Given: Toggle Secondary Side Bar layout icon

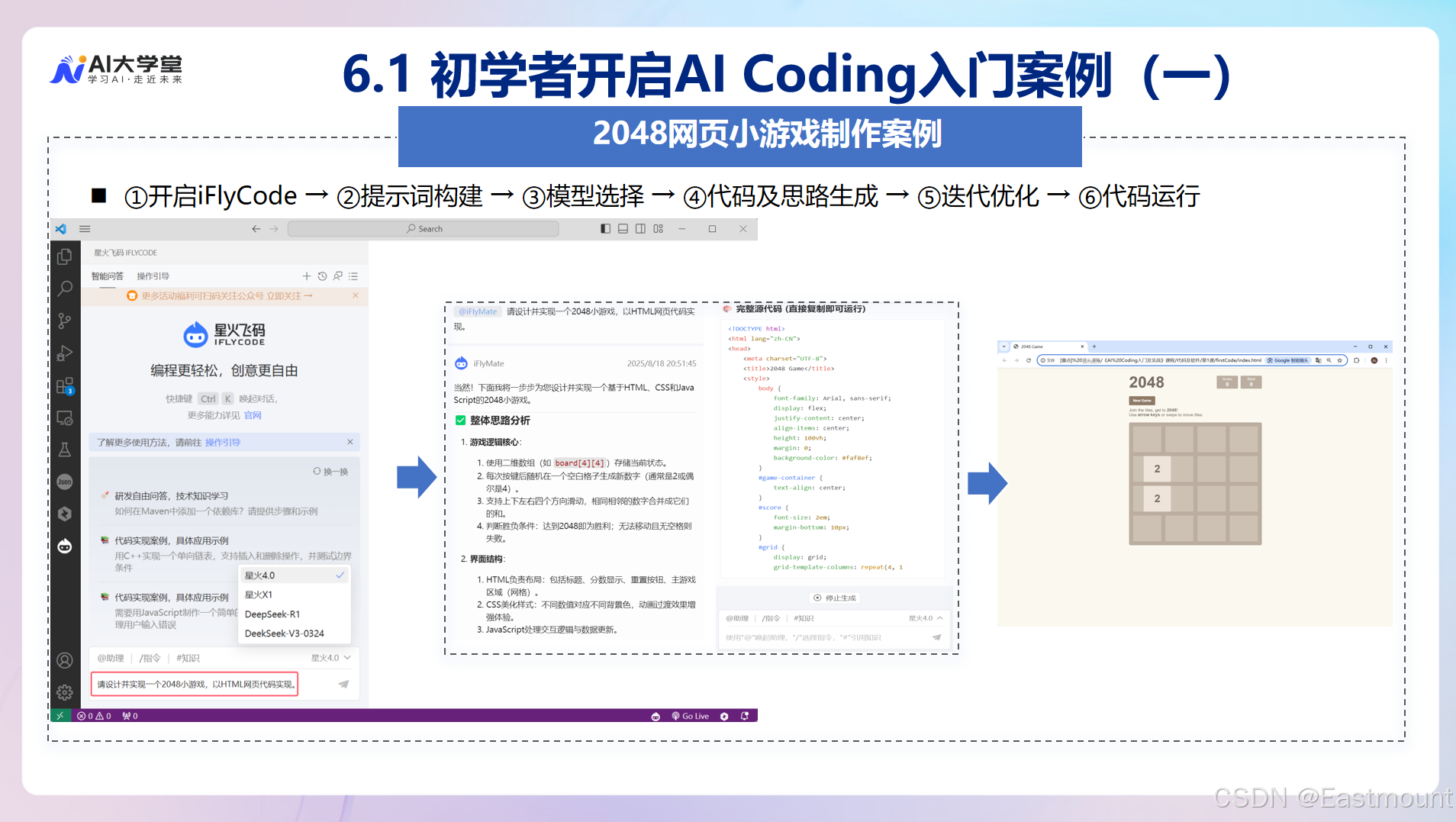Looking at the screenshot, I should click(640, 229).
